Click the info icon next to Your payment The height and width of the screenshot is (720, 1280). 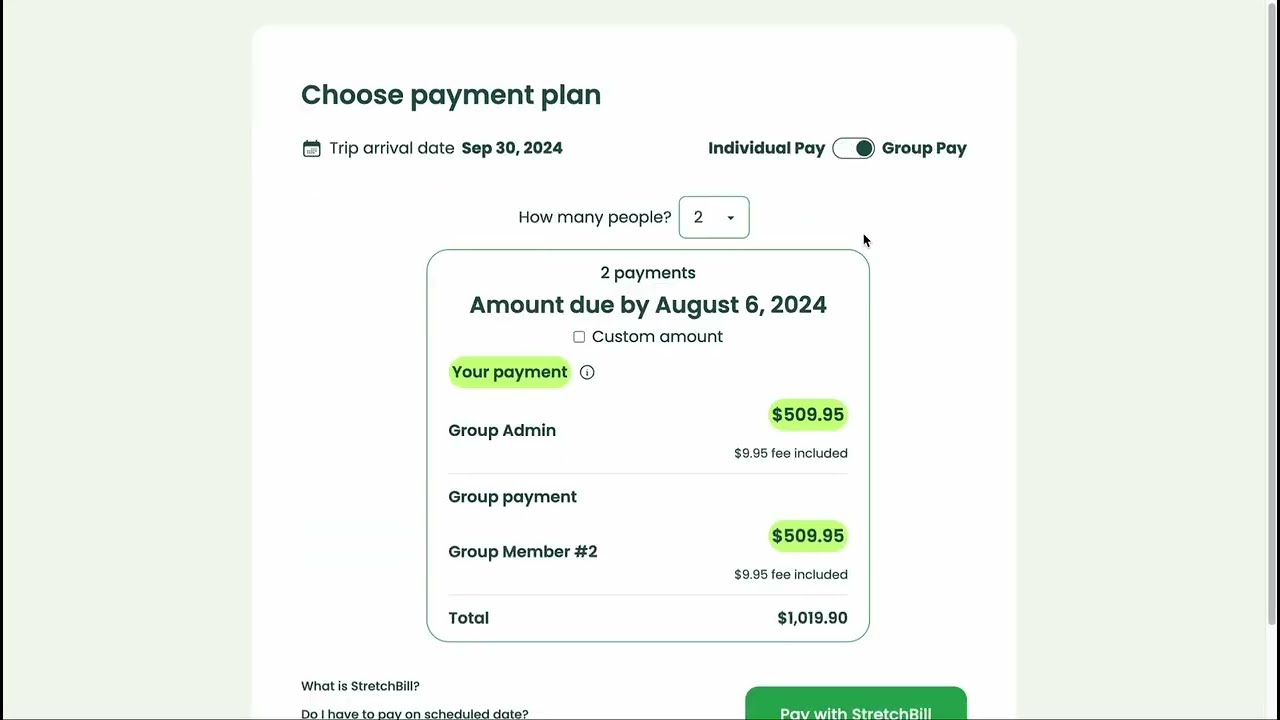point(587,372)
